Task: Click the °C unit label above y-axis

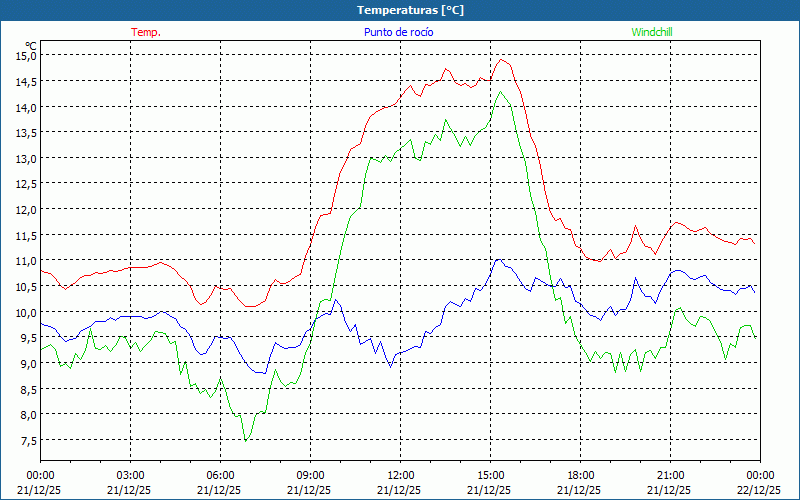Action: click(x=31, y=45)
